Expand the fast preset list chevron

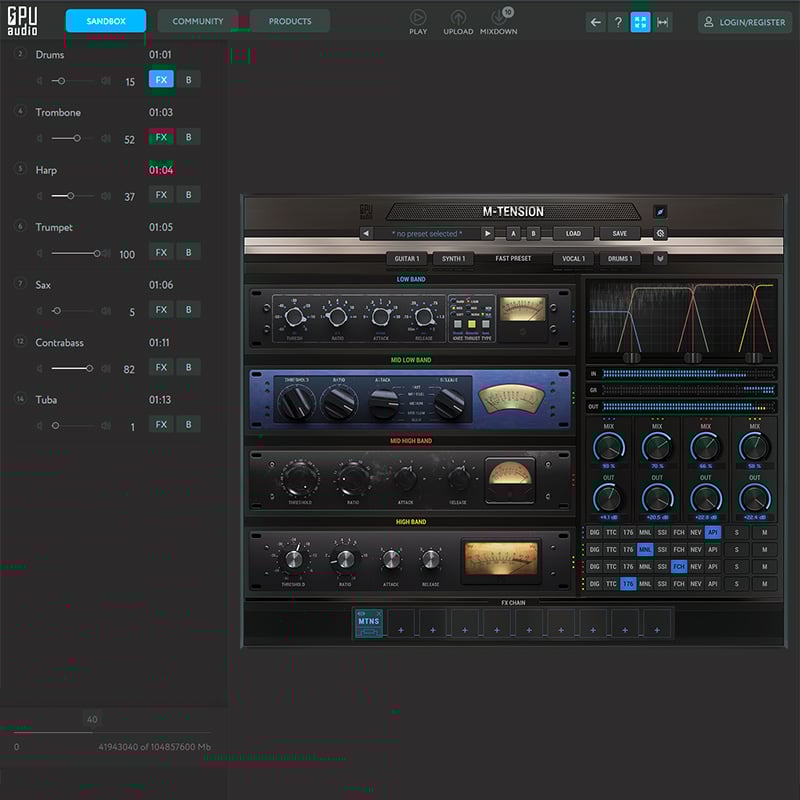click(660, 259)
